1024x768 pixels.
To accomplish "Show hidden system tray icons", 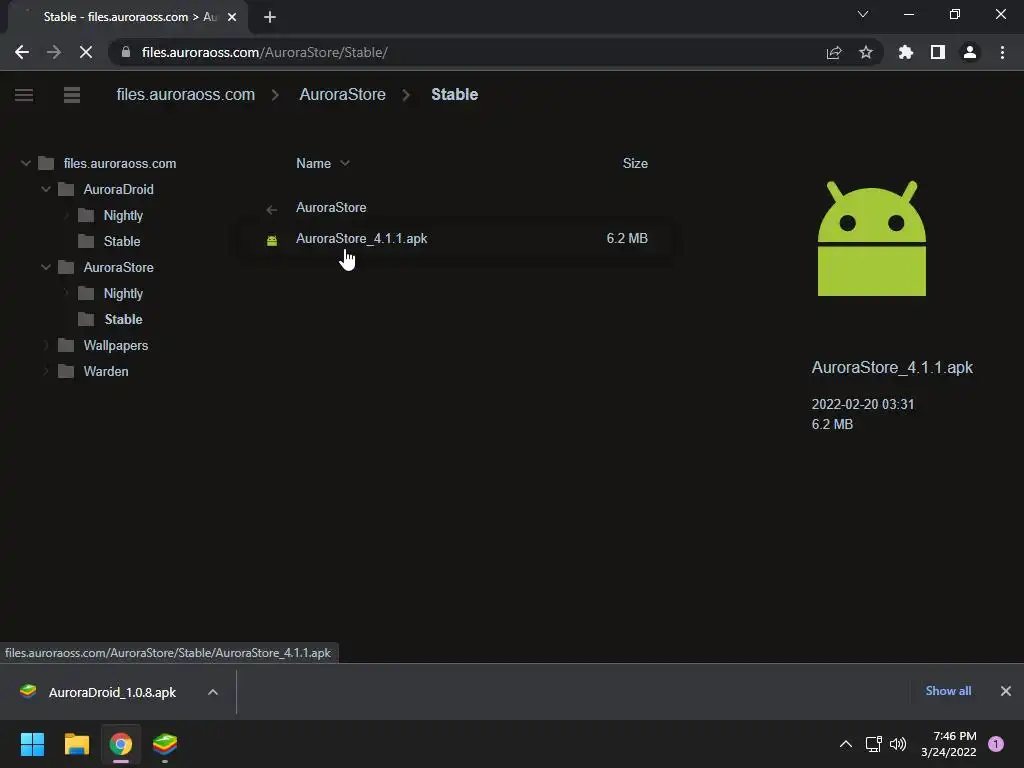I will 846,744.
